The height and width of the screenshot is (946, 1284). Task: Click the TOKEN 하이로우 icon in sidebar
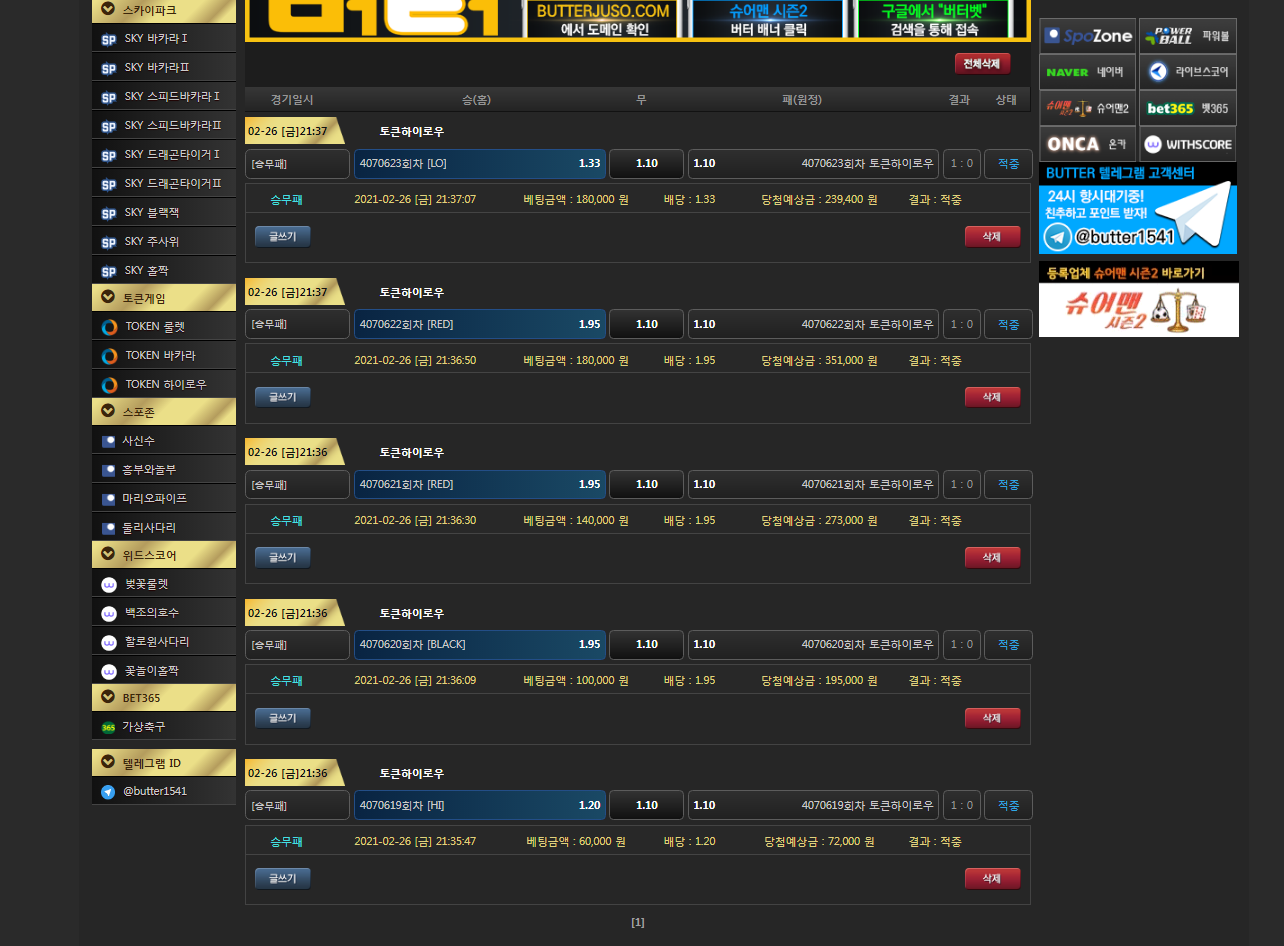109,385
